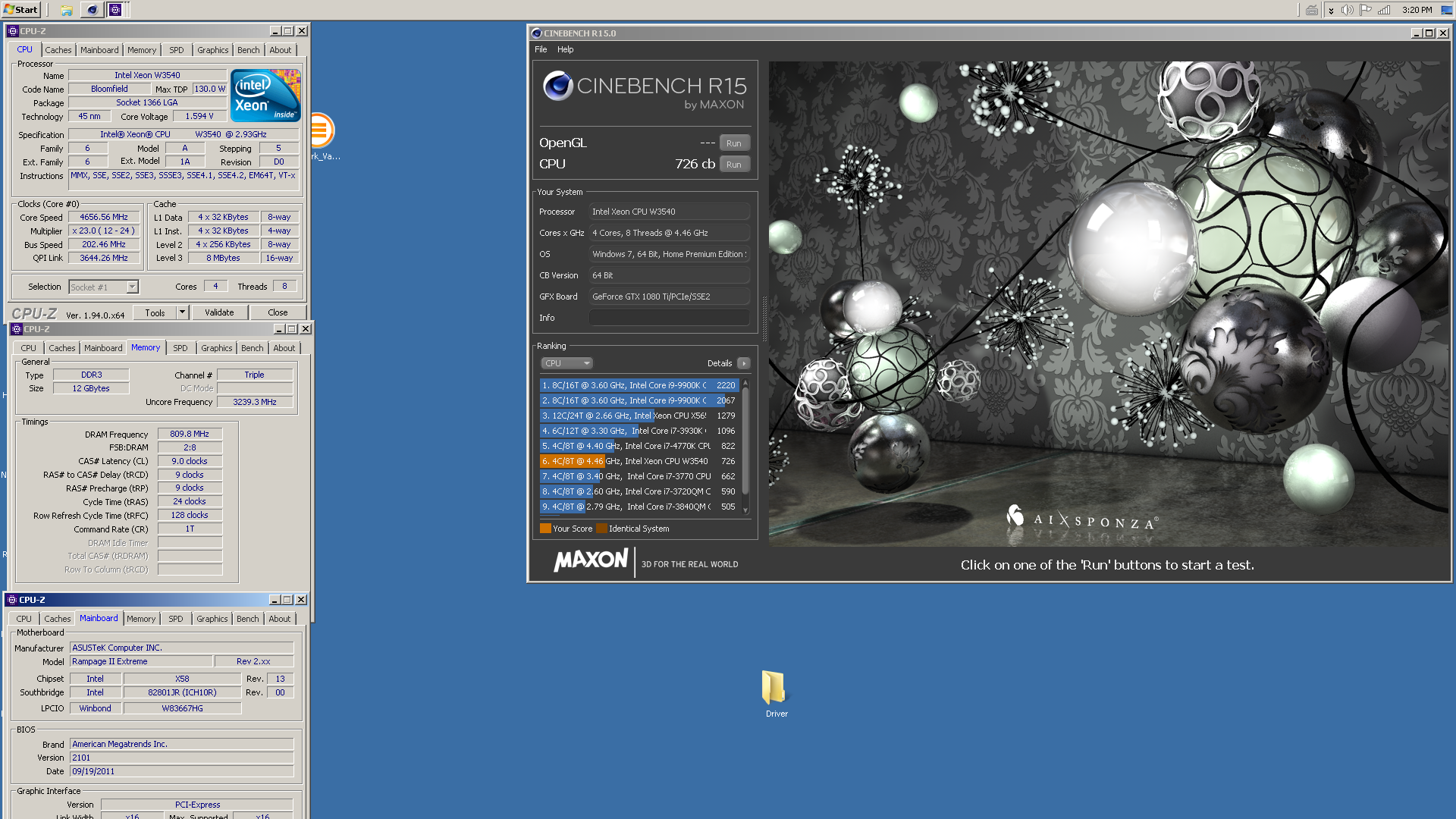Click the Intel Xeon inside logo in CPU-Z
The image size is (1456, 819).
coord(265,96)
